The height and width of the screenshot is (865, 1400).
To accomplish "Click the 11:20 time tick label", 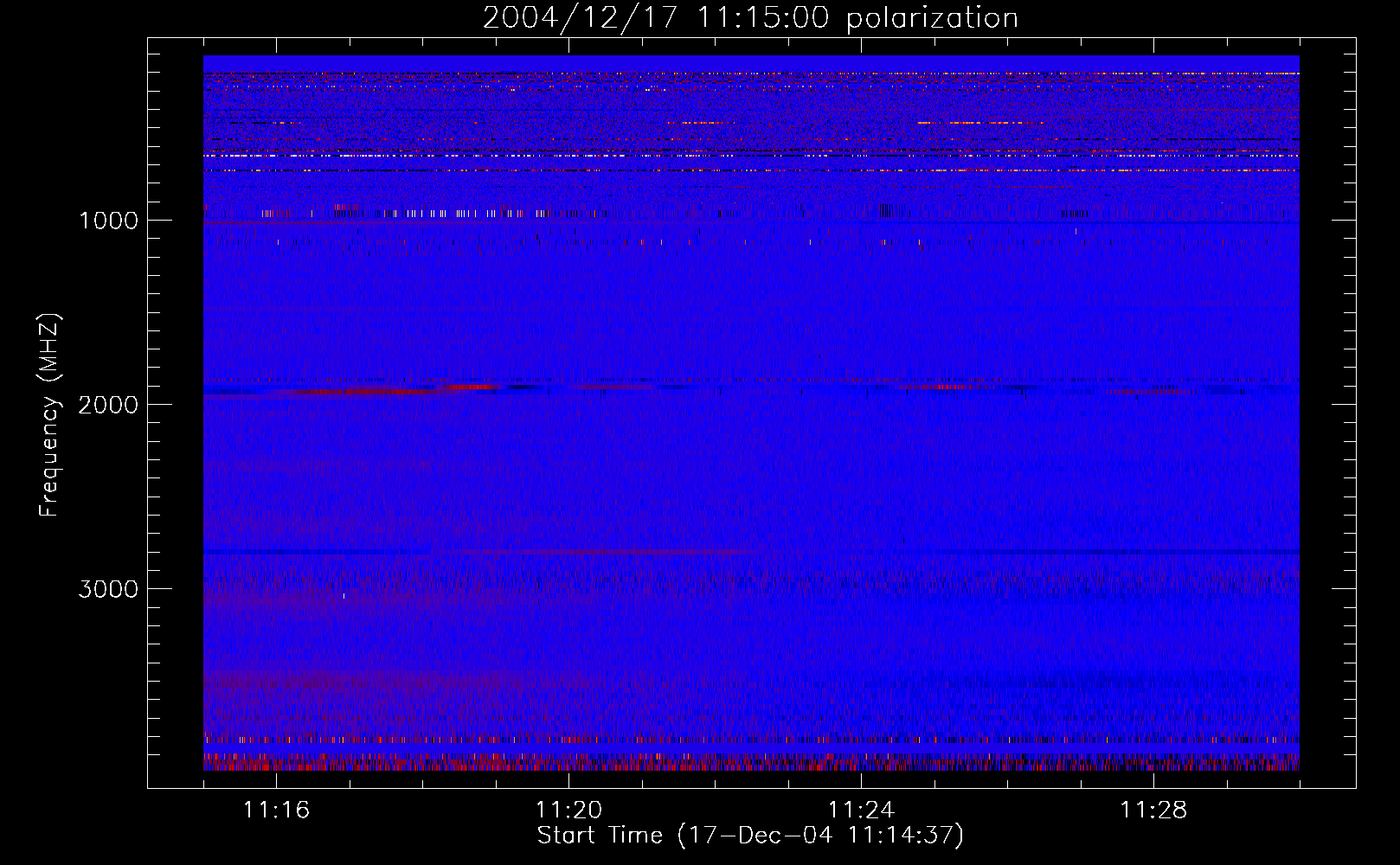I will (568, 810).
